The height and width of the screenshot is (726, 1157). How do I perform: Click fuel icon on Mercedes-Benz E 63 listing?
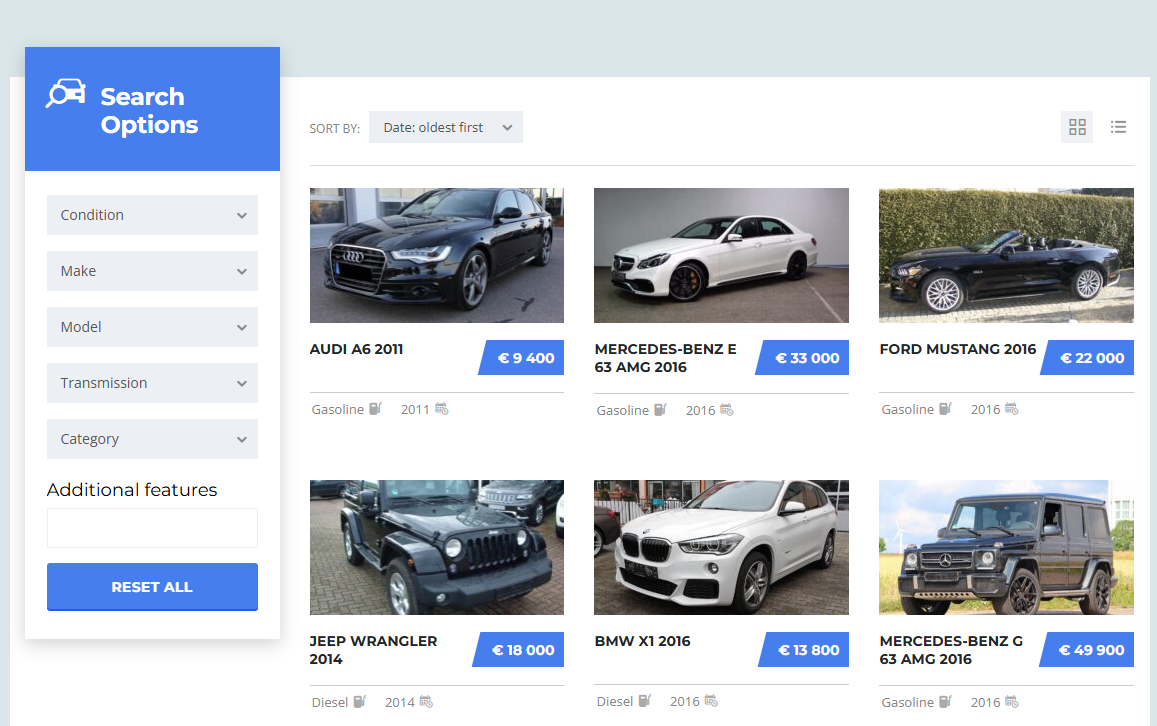pyautogui.click(x=660, y=410)
